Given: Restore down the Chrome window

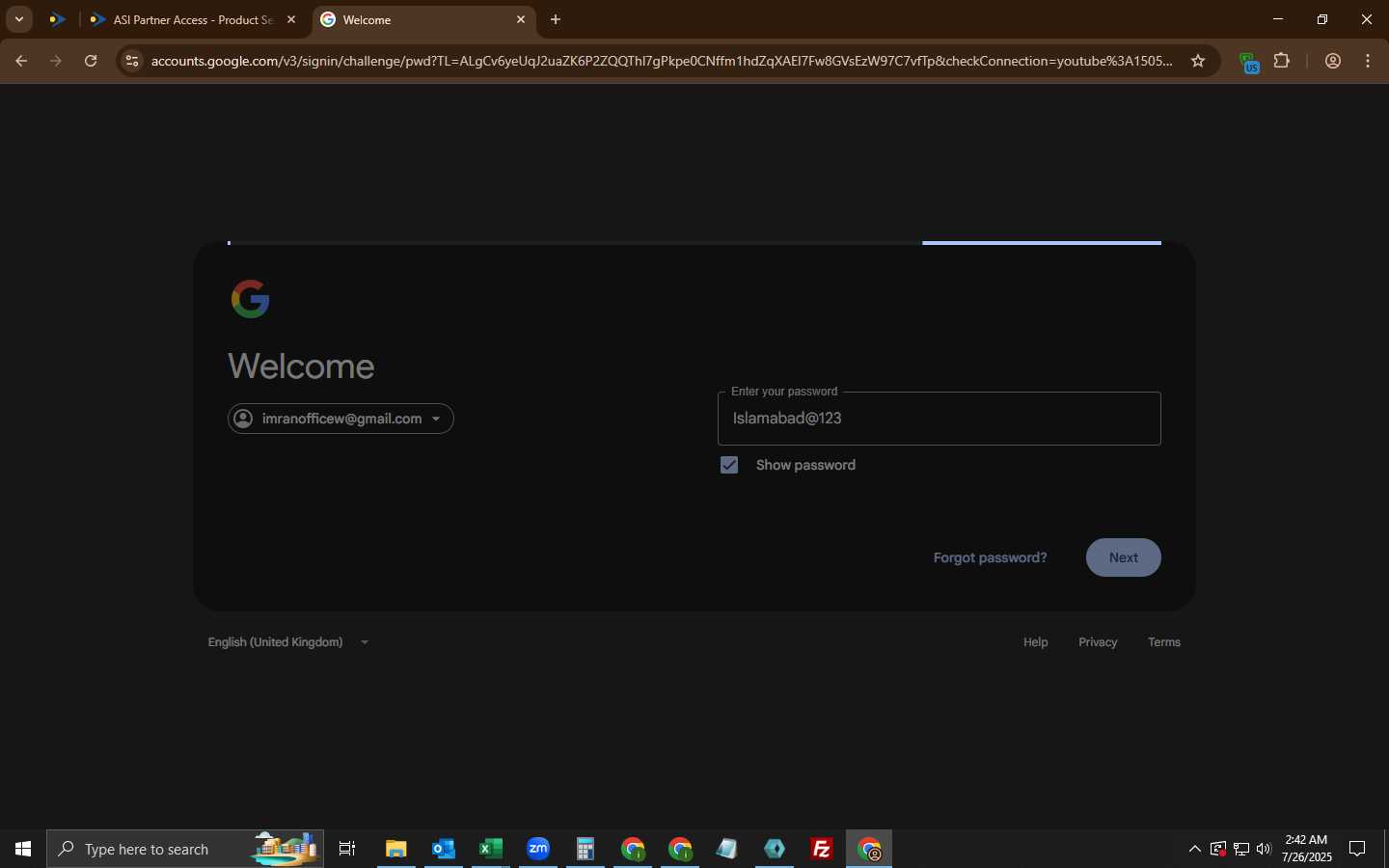Looking at the screenshot, I should point(1322,19).
